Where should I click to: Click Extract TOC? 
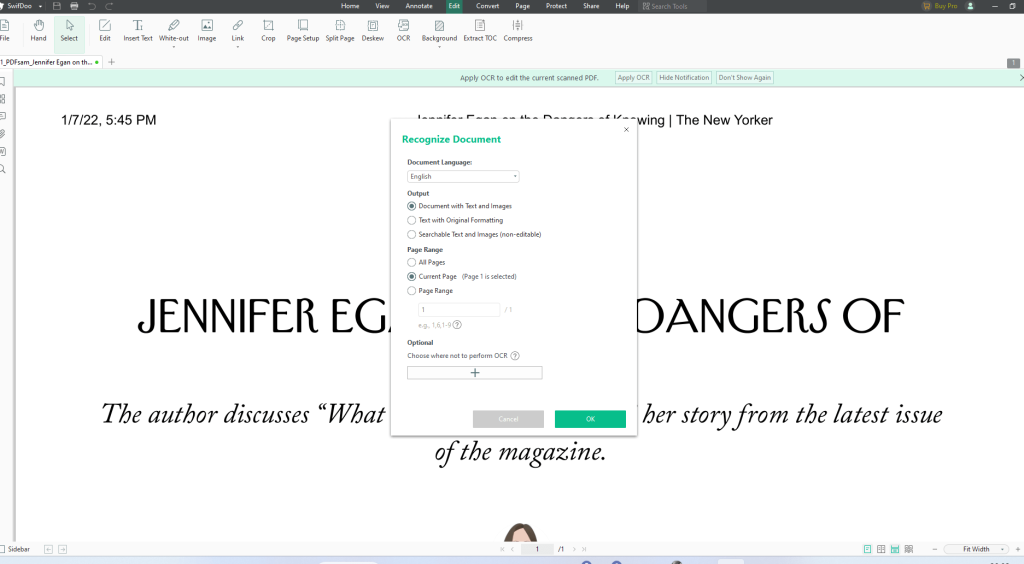480,31
